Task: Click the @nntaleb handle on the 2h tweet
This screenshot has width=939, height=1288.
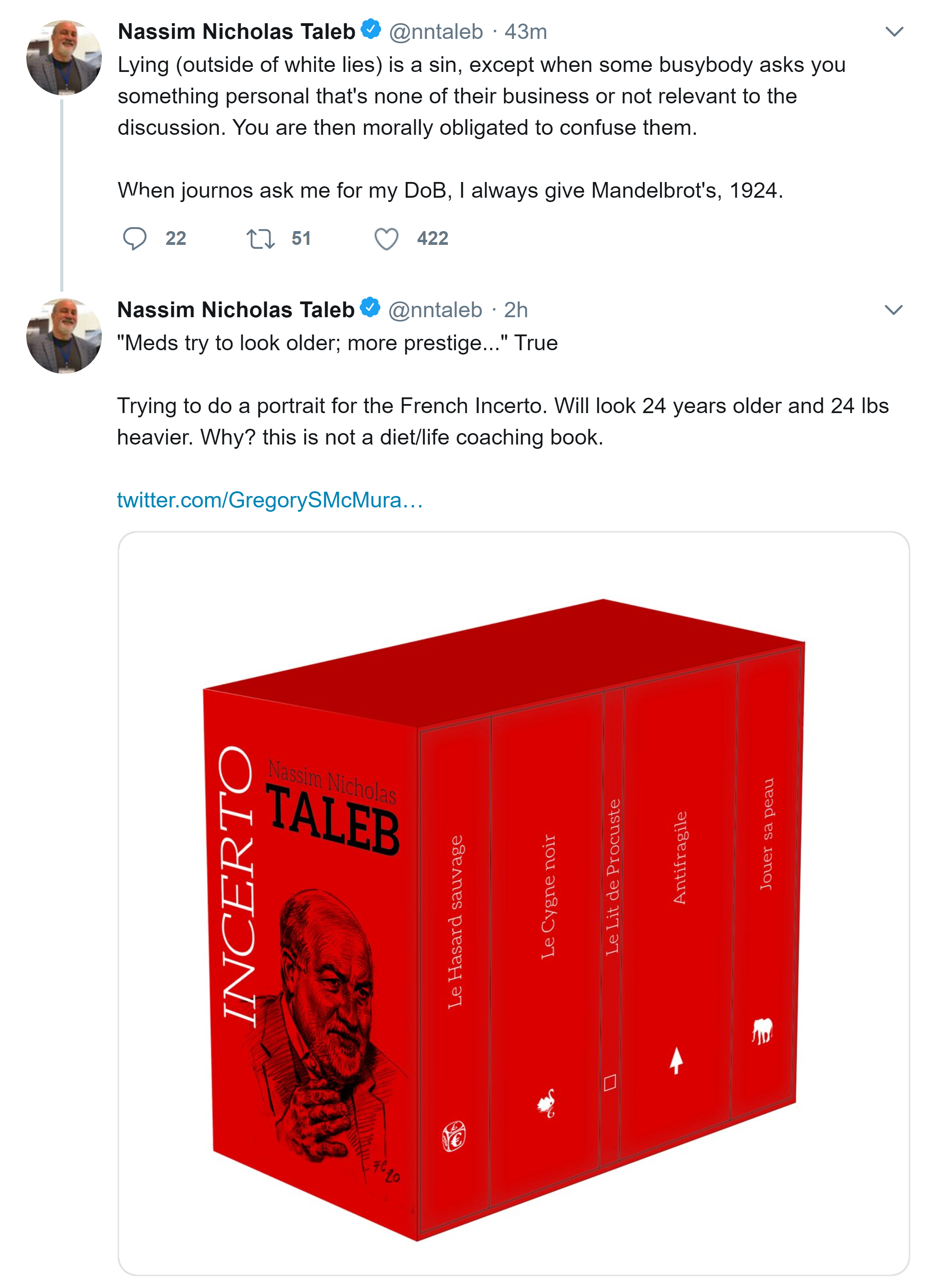Action: (x=435, y=310)
